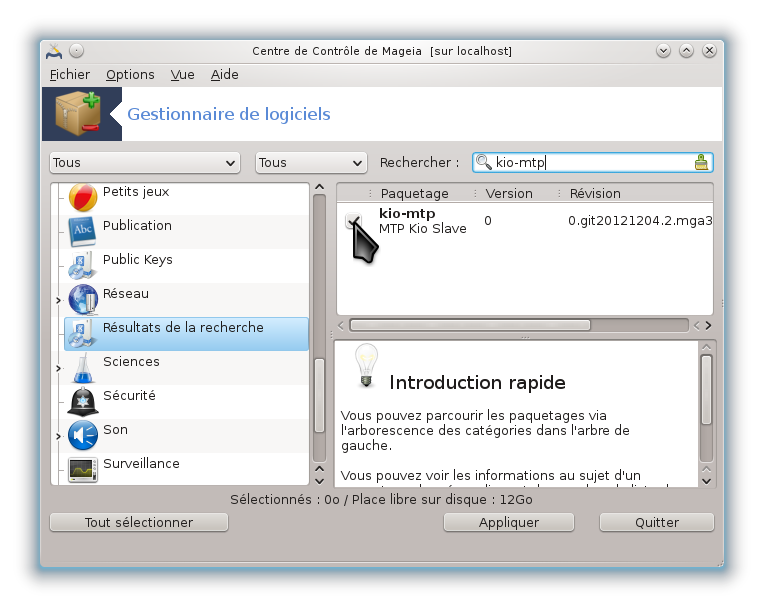Click the Sélectionnés status text

[381, 499]
